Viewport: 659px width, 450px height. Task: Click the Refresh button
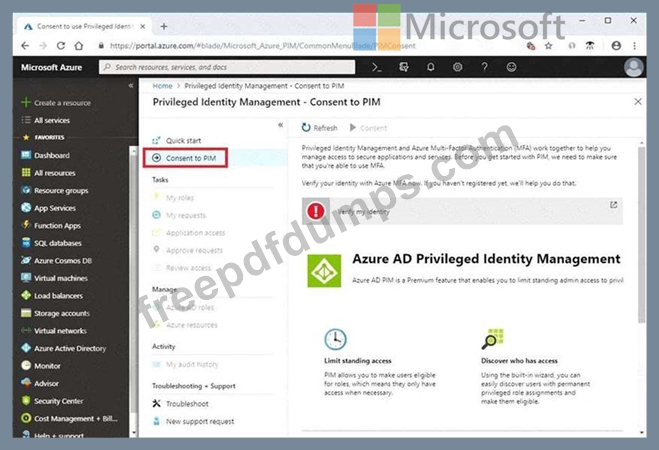[320, 128]
